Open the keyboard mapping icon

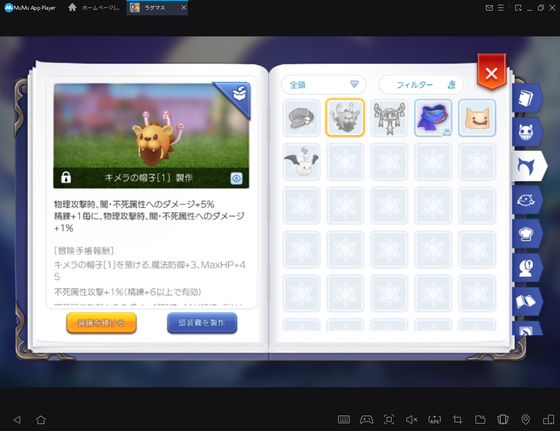point(344,420)
